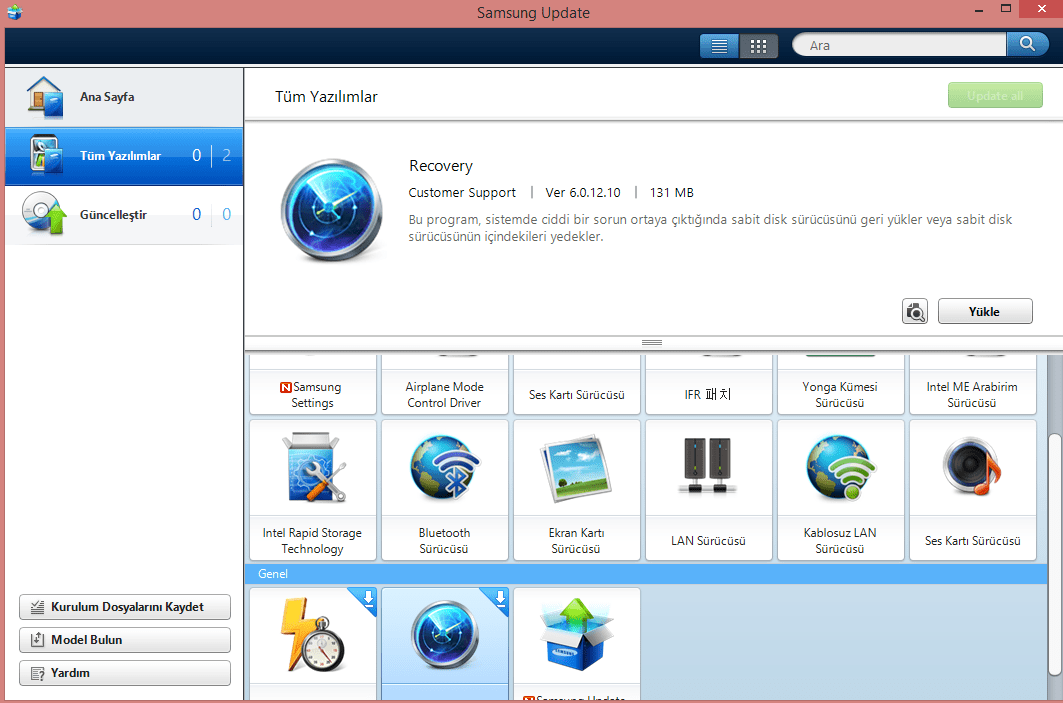Click the Model Bulun button

[x=125, y=639]
